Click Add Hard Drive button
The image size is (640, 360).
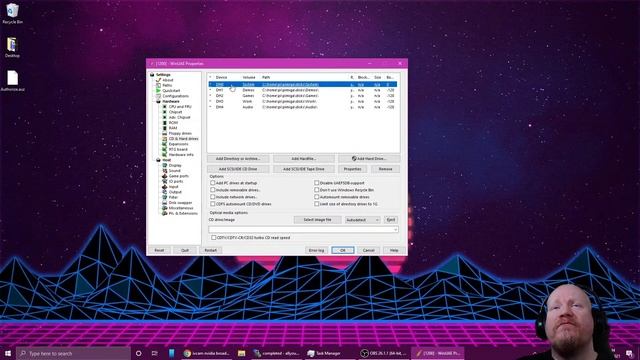[x=369, y=158]
